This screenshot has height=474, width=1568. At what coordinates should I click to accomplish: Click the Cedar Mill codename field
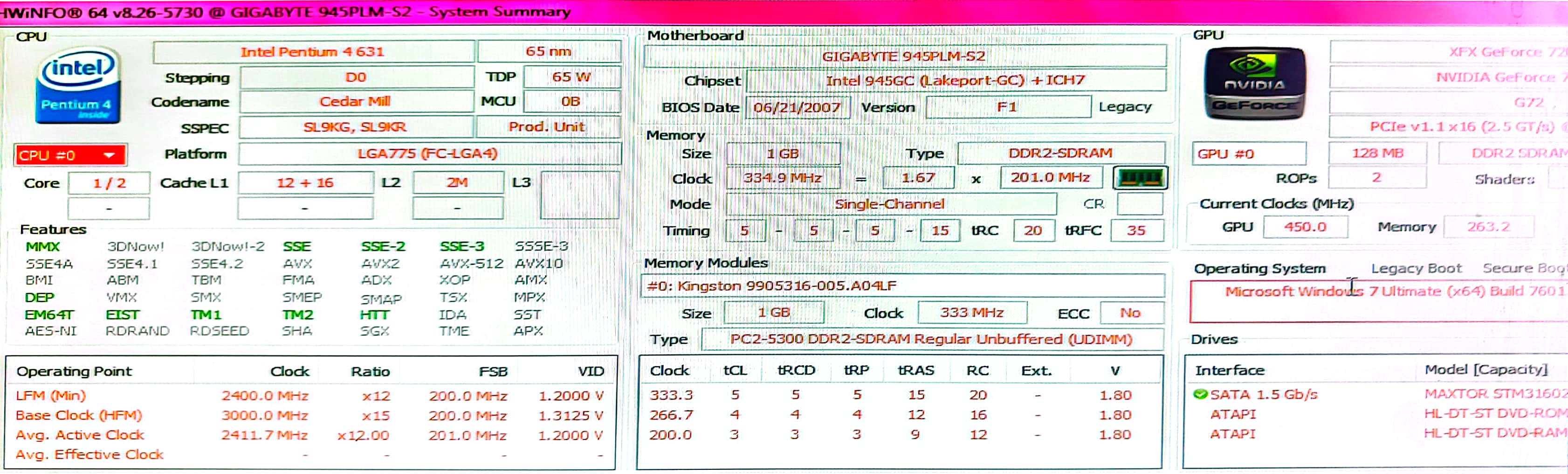[x=356, y=102]
